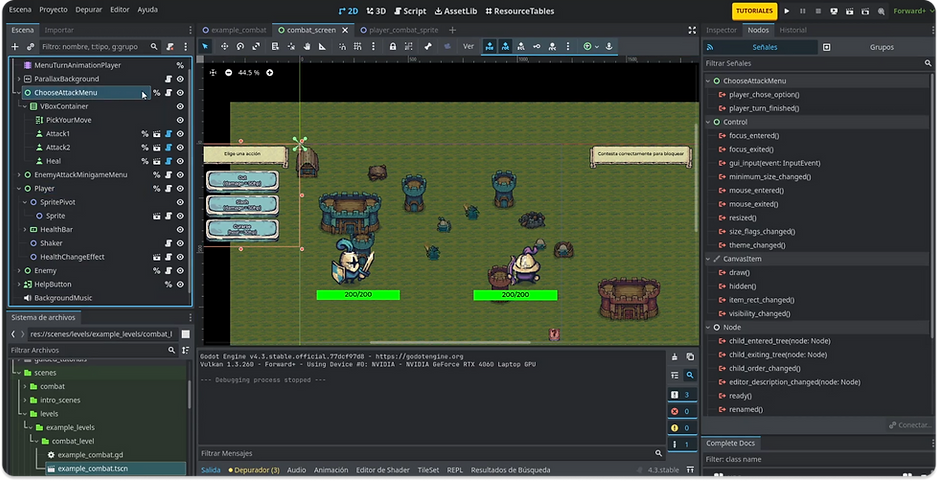Screen dimensions: 938x481
Task: Activate the Rotate Mode tool
Action: pos(240,47)
